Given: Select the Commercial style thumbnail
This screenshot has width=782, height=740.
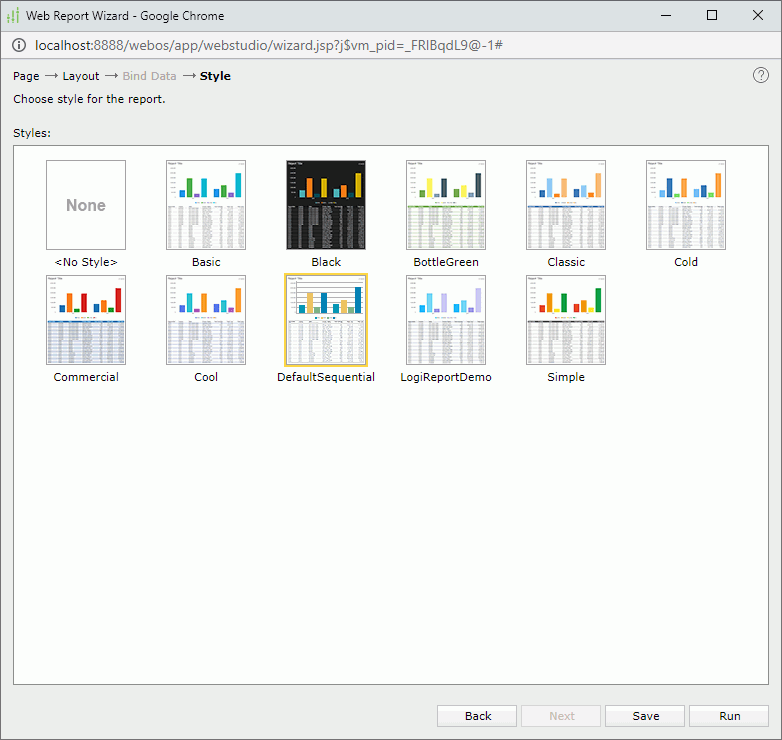Looking at the screenshot, I should click(86, 320).
